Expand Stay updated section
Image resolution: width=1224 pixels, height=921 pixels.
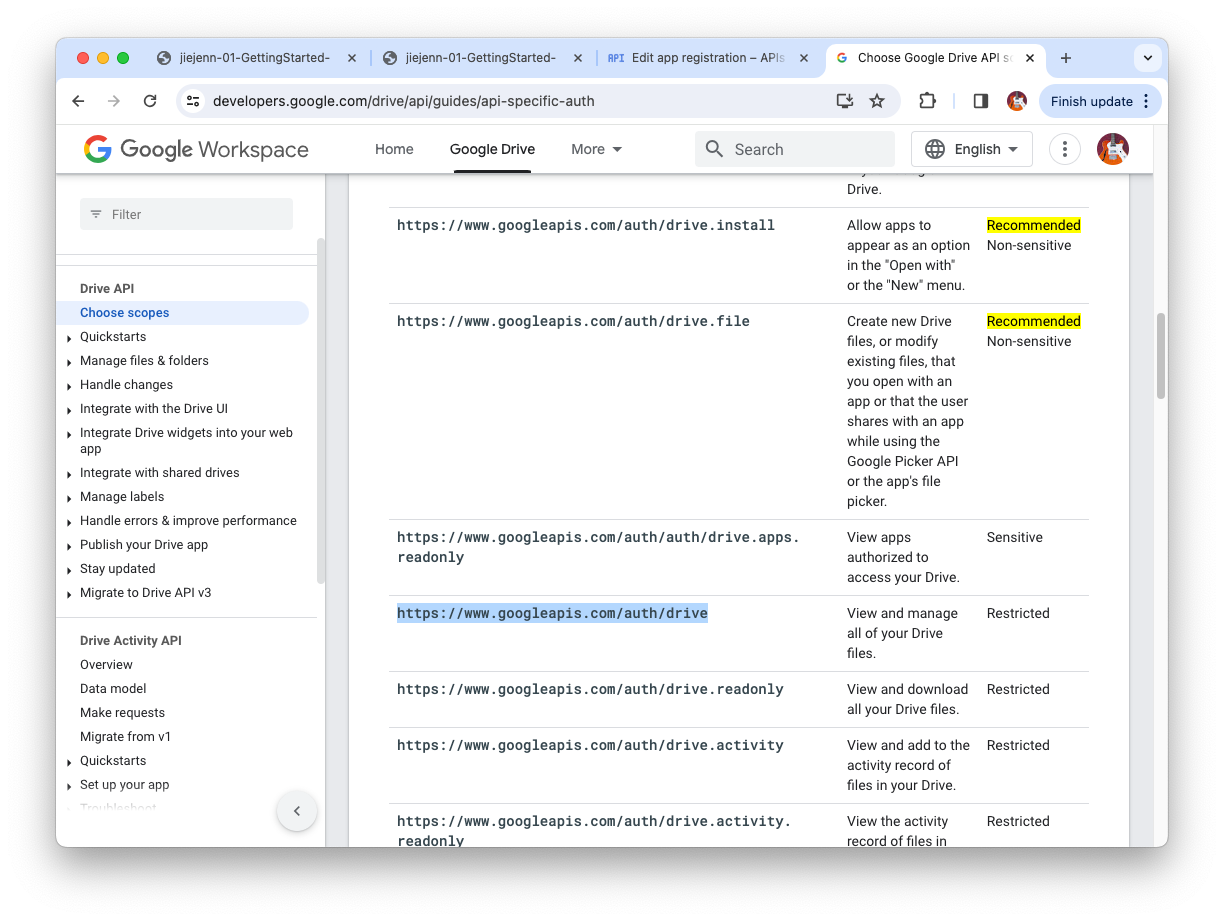(69, 570)
